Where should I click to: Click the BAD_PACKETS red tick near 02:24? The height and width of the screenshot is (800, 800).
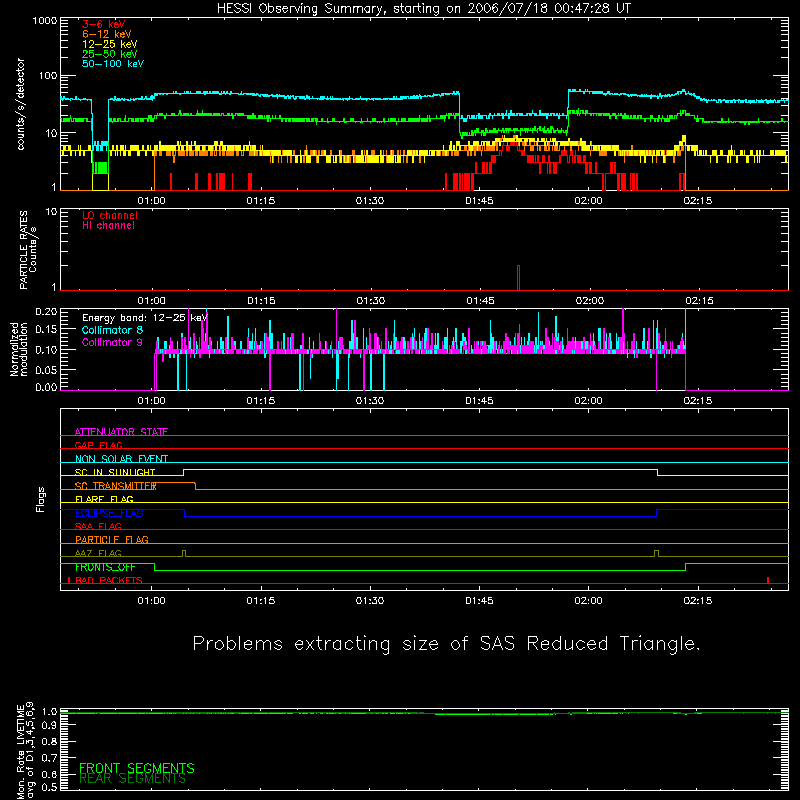pos(768,580)
